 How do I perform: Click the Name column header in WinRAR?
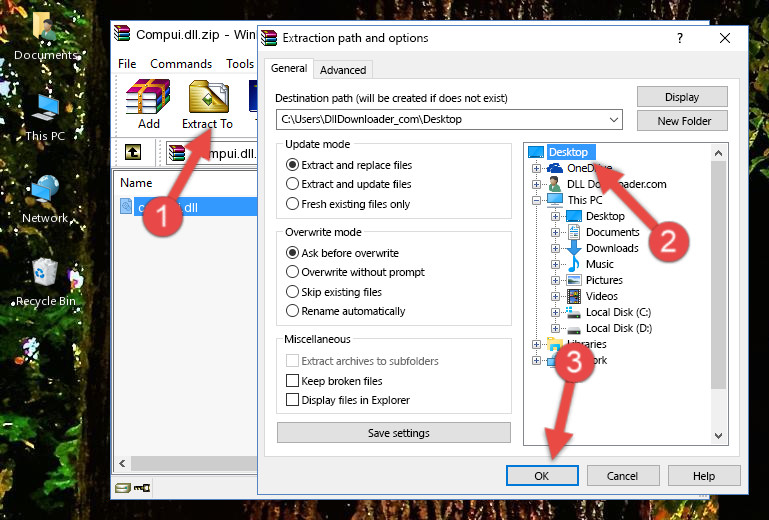point(136,183)
